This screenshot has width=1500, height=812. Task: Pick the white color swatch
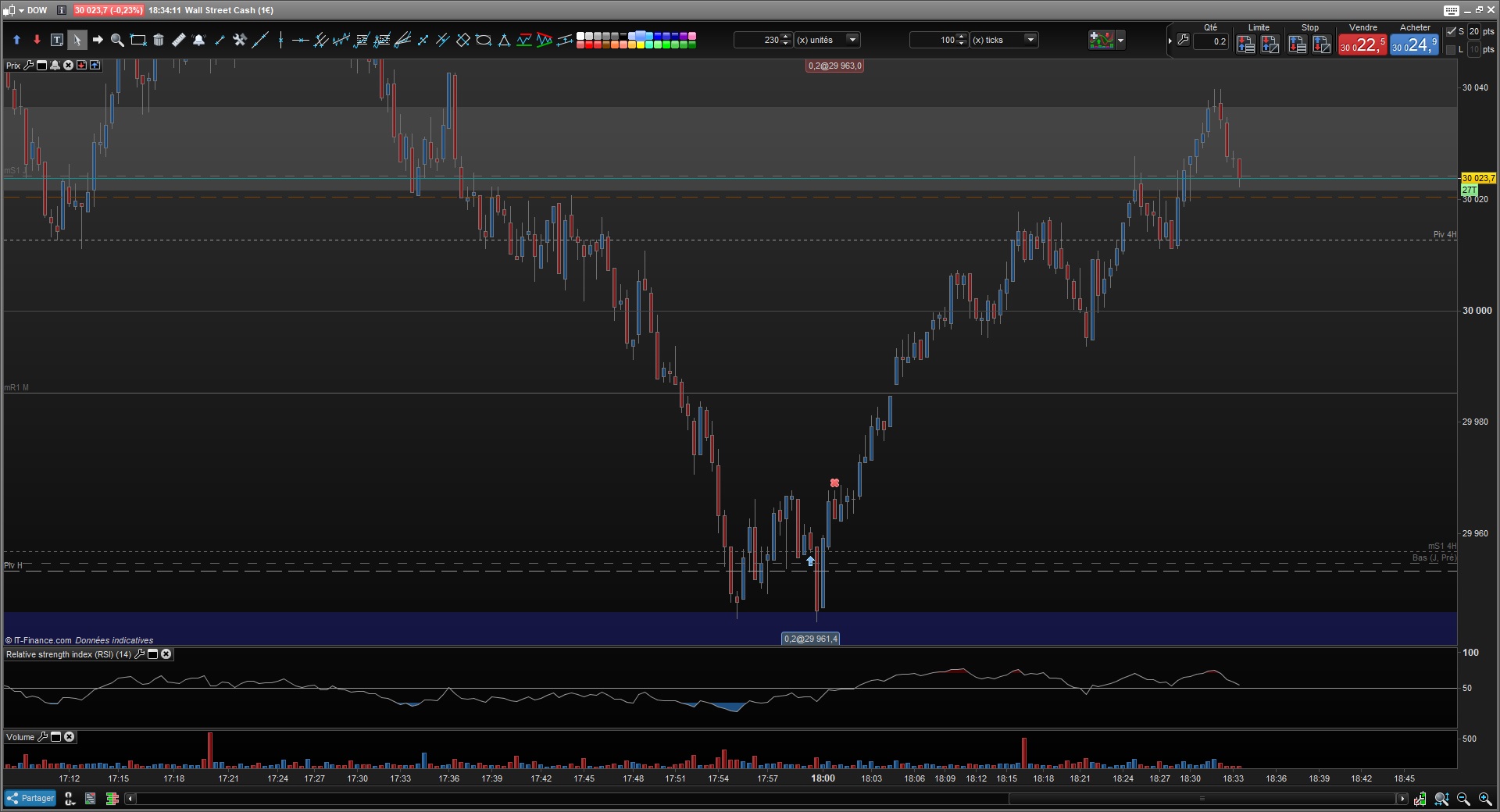tap(580, 36)
